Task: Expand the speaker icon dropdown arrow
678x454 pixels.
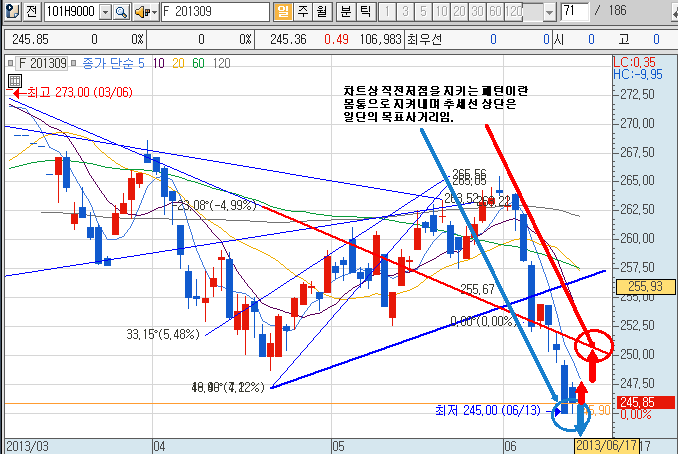Action: point(155,12)
